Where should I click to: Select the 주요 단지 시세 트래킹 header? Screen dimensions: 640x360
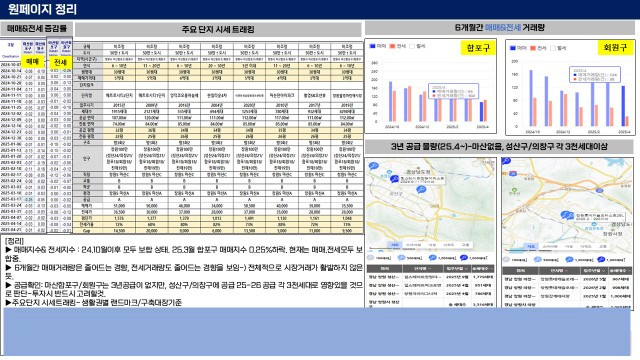coord(218,29)
